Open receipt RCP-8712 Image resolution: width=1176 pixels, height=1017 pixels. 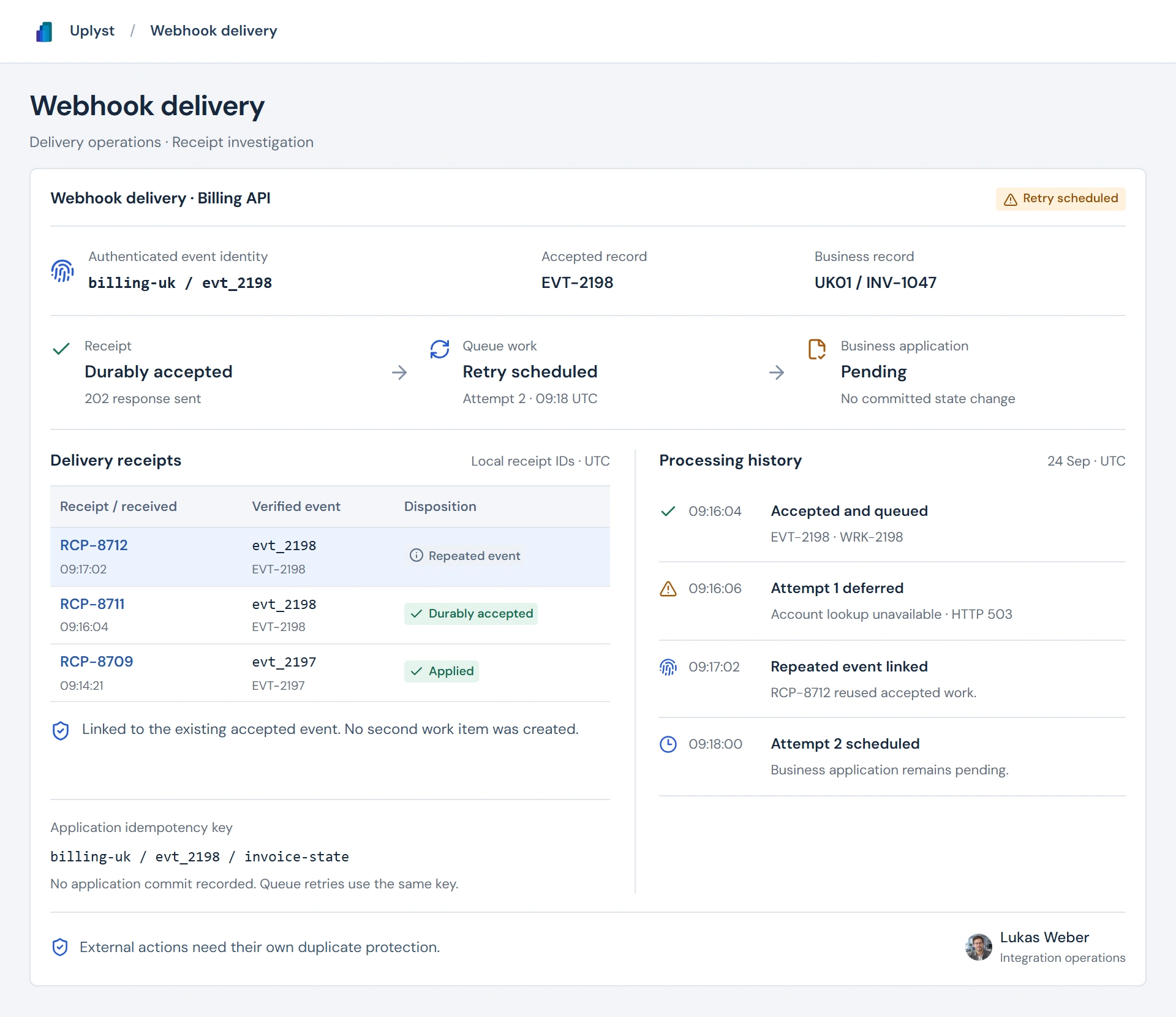click(94, 545)
